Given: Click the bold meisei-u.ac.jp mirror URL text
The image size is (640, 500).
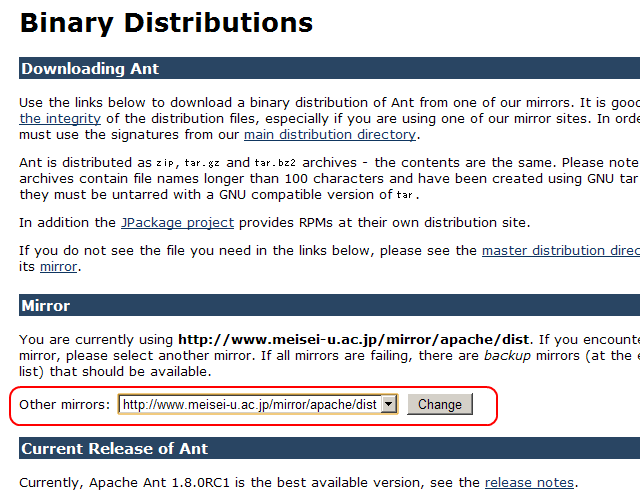Looking at the screenshot, I should 354,340.
